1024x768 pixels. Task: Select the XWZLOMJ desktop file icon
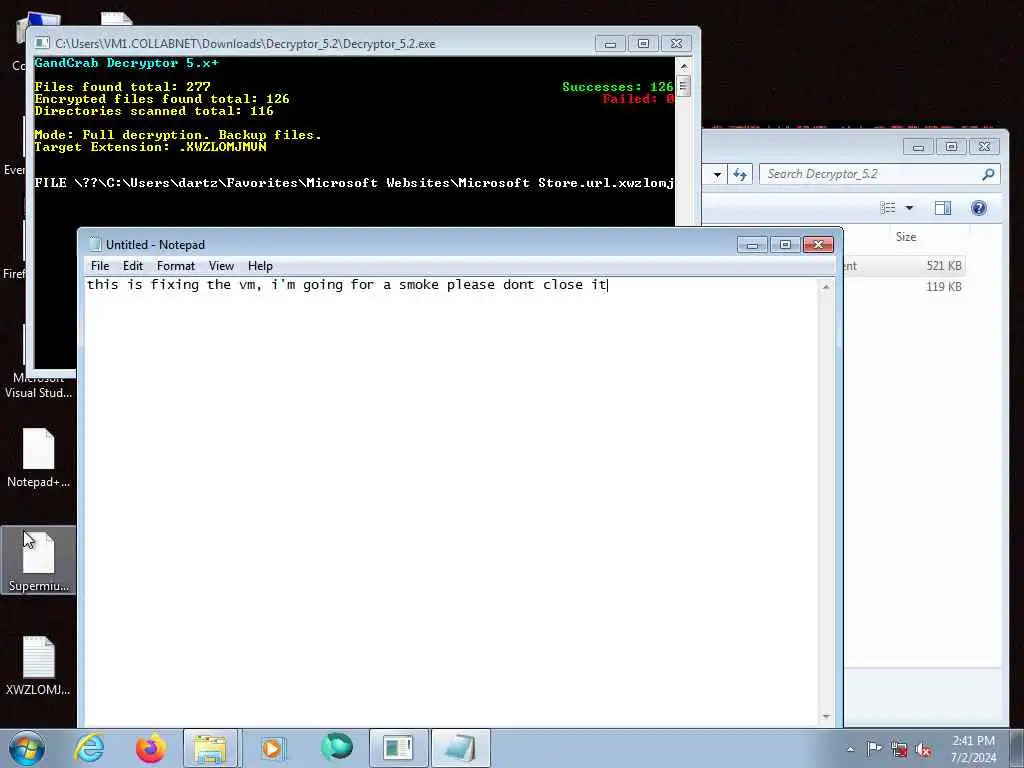39,665
